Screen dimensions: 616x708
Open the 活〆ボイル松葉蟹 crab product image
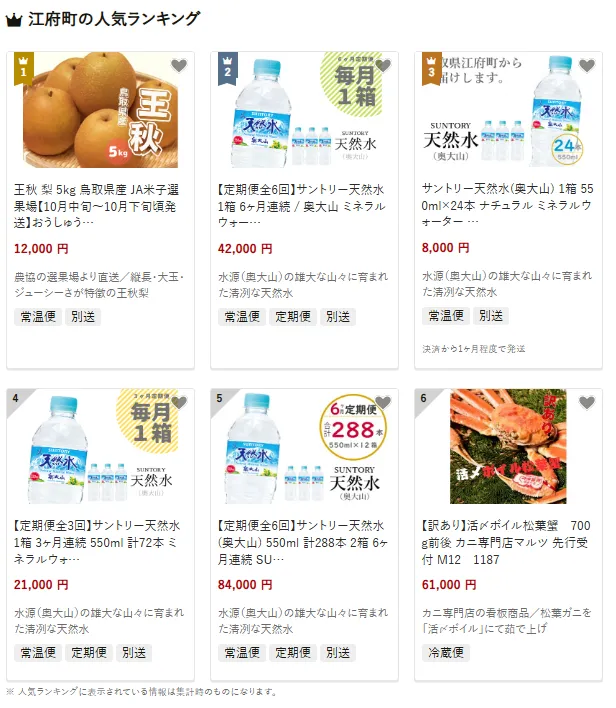click(x=508, y=446)
